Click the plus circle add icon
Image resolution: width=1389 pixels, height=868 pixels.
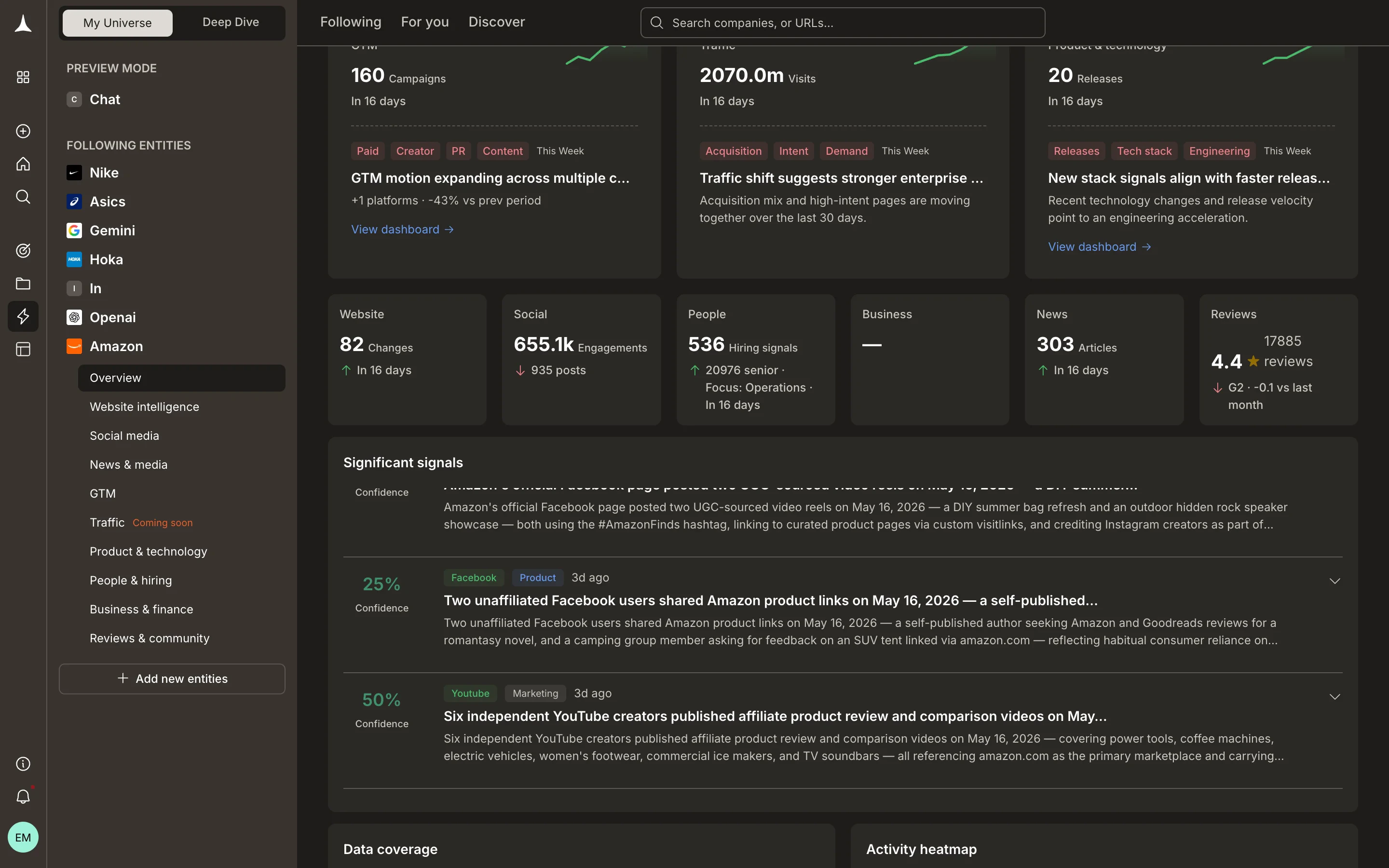[x=23, y=131]
